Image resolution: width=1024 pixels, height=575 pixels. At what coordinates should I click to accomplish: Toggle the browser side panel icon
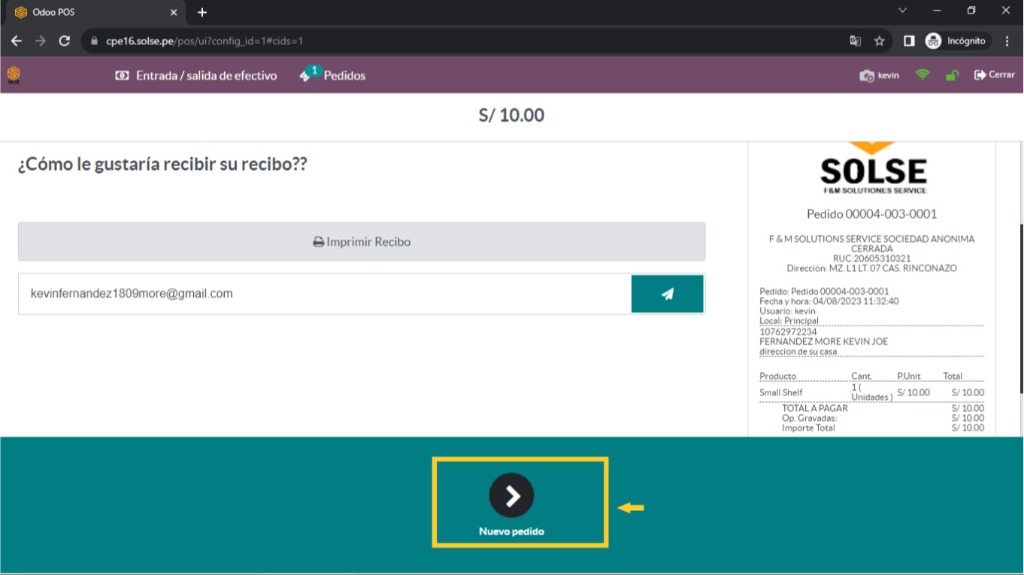pyautogui.click(x=909, y=41)
